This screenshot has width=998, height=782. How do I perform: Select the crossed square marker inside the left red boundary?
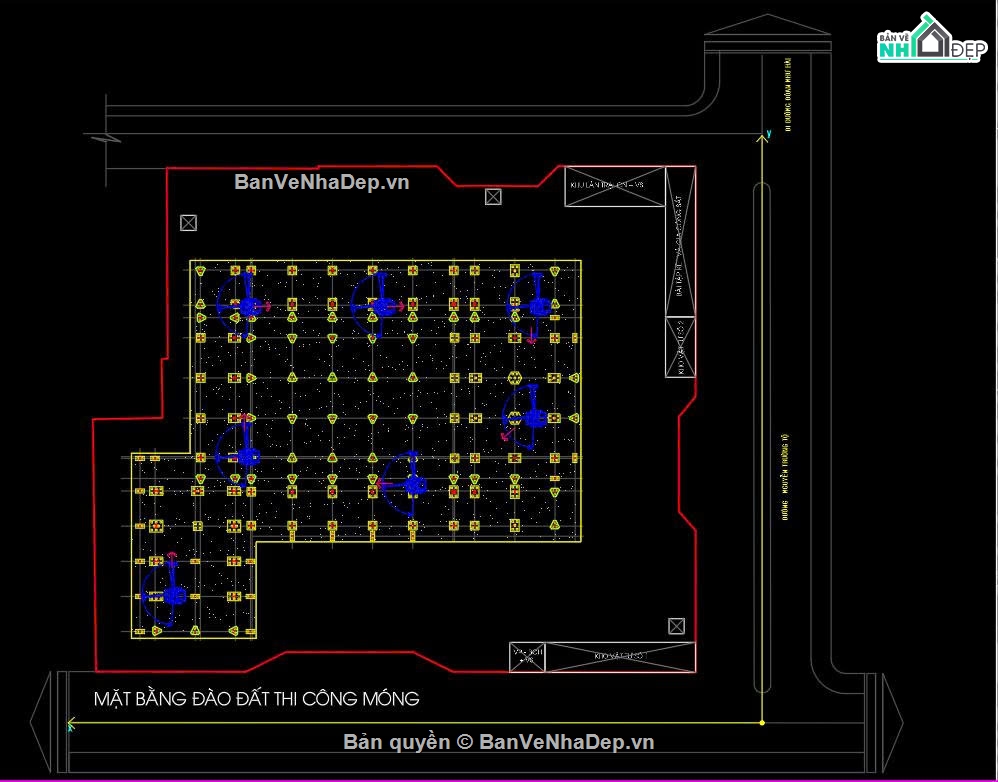click(188, 223)
